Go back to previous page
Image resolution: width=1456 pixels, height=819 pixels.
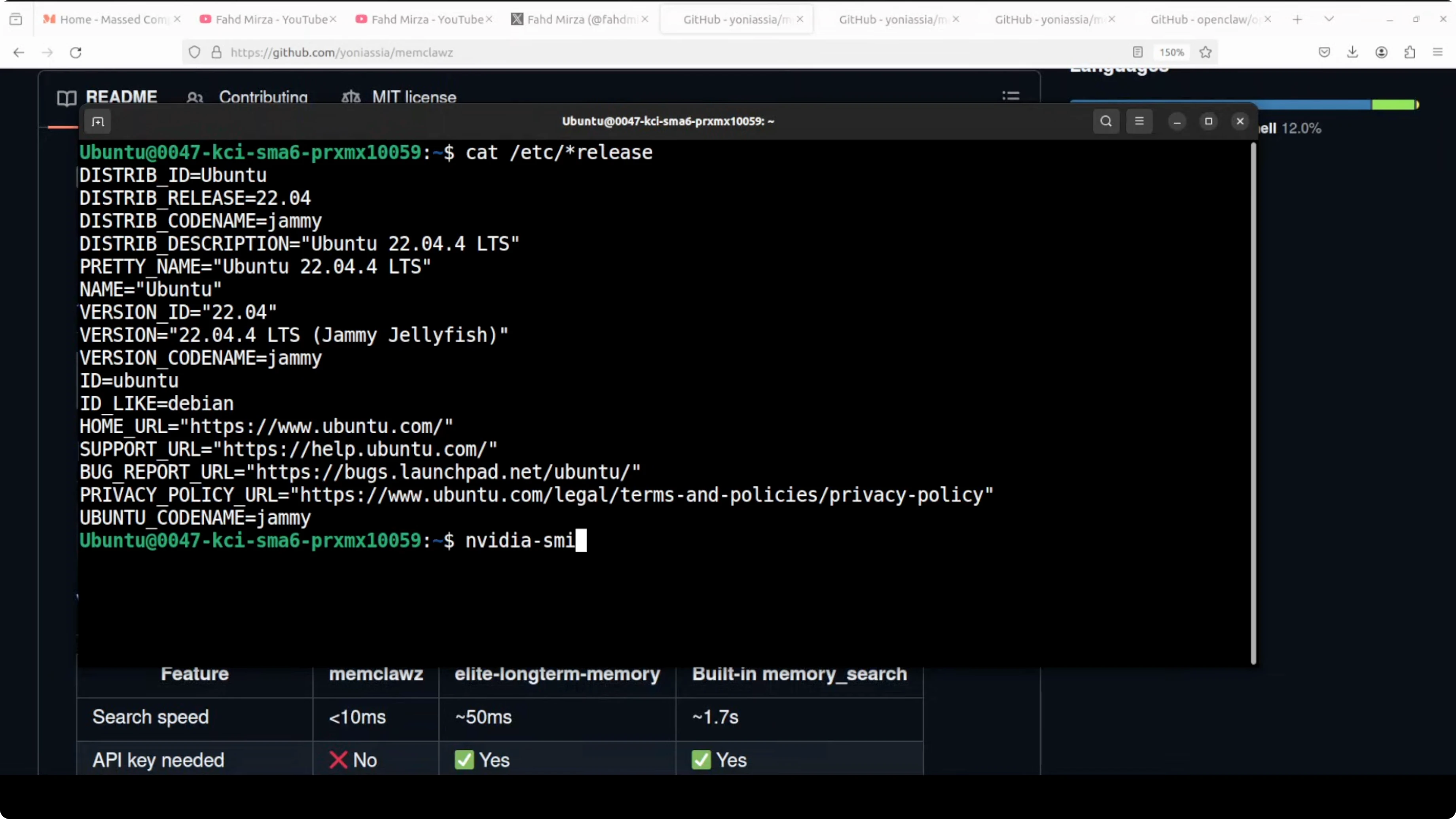coord(19,53)
